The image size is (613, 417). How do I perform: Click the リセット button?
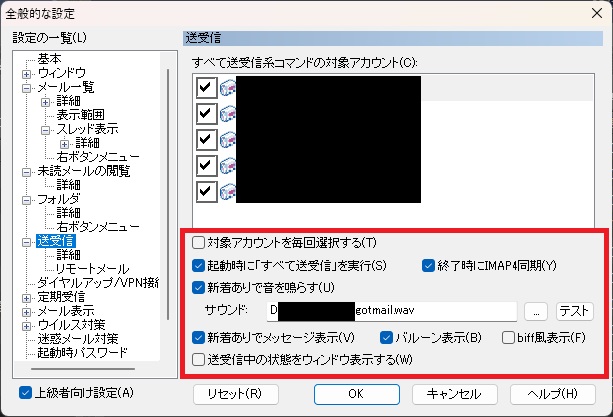236,394
